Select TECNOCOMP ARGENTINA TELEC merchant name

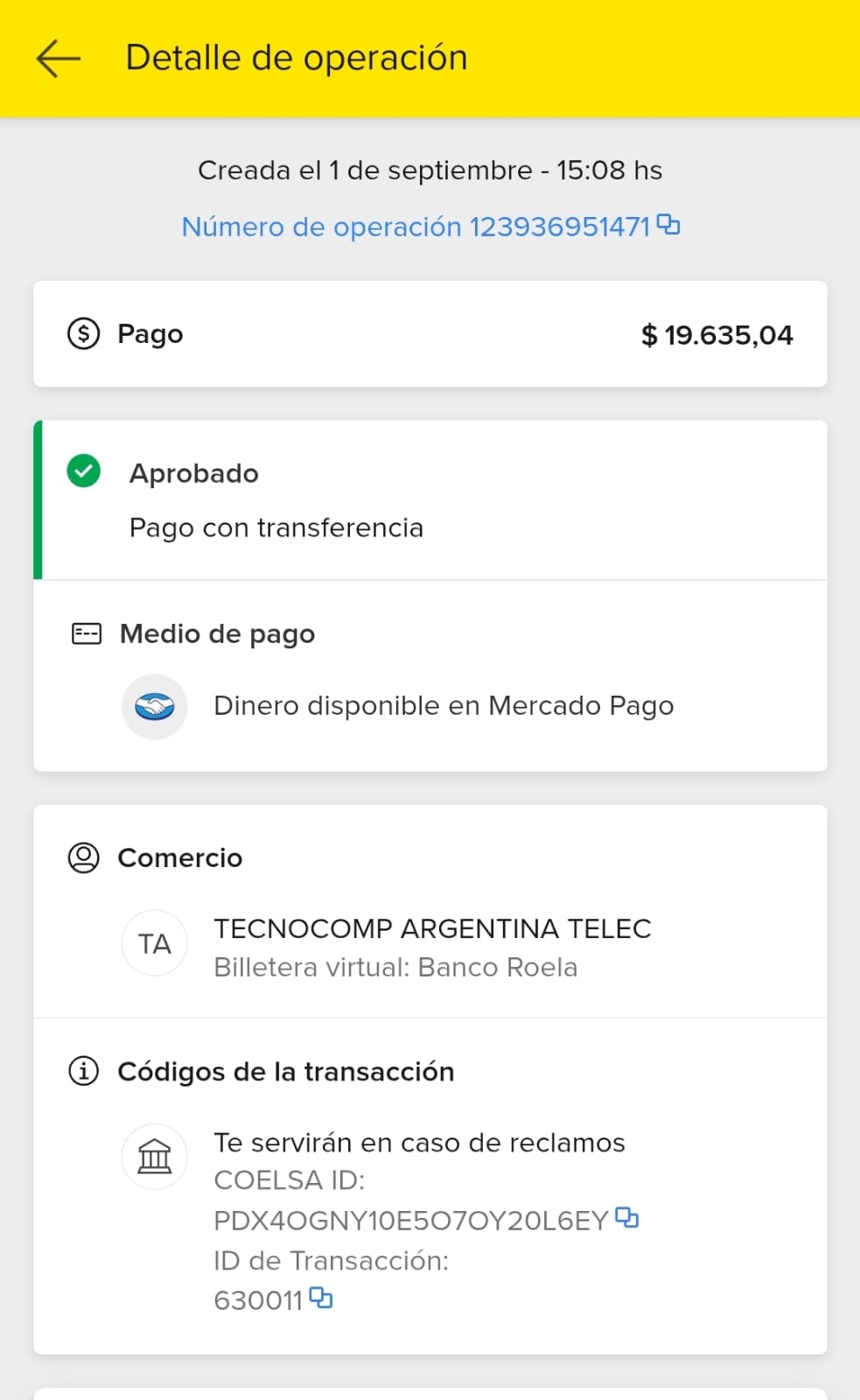pos(432,928)
